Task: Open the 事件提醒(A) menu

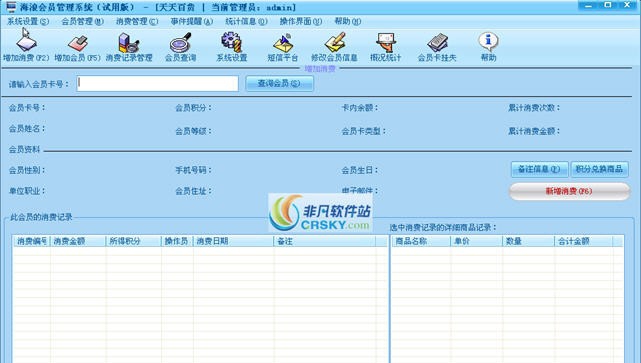Action: pyautogui.click(x=192, y=21)
